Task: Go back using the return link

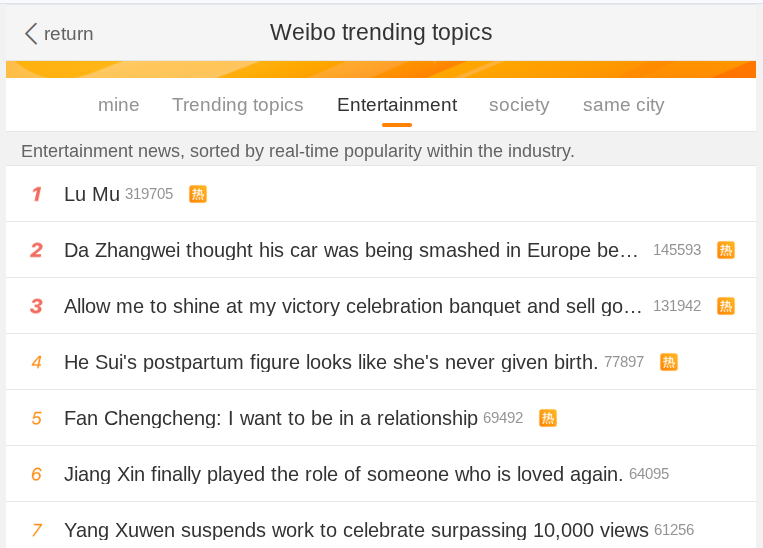Action: pyautogui.click(x=68, y=34)
